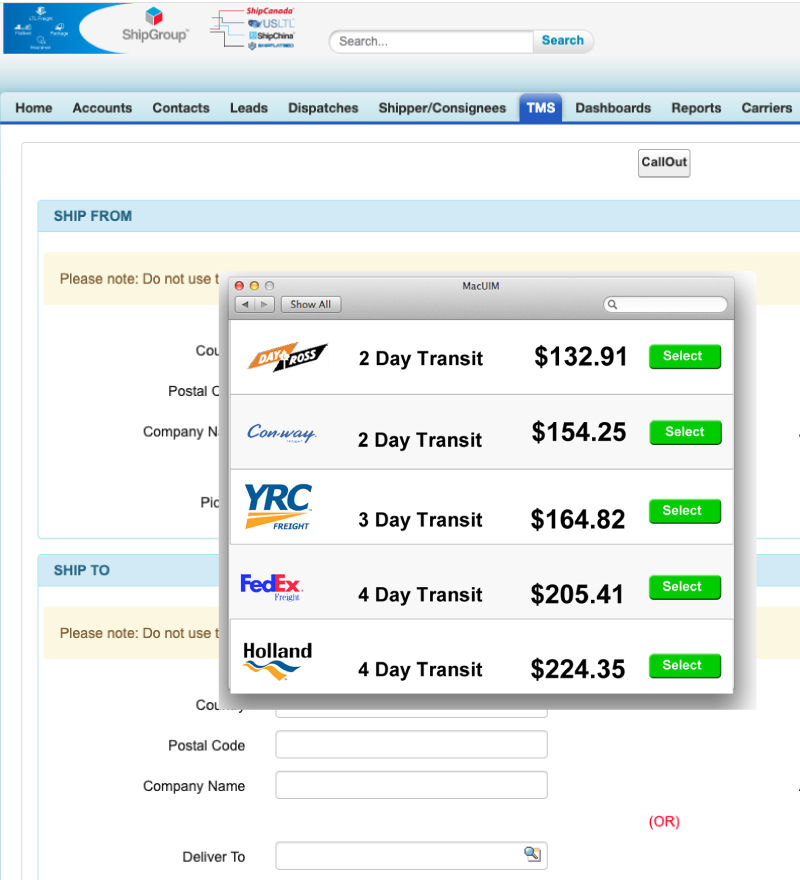800x880 pixels.
Task: Open the Accounts tab
Action: pyautogui.click(x=102, y=108)
